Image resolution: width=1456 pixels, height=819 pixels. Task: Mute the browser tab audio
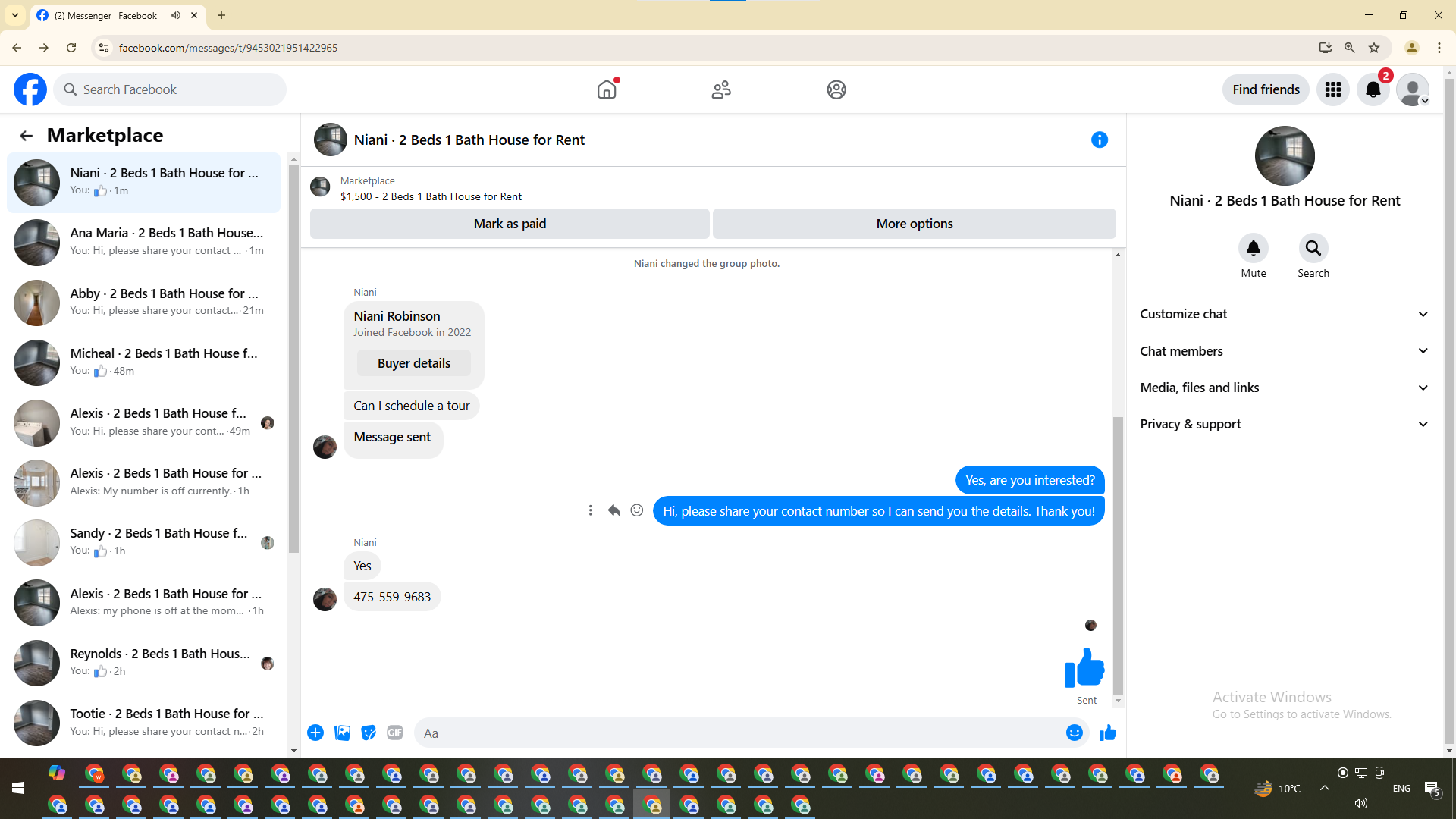coord(176,15)
